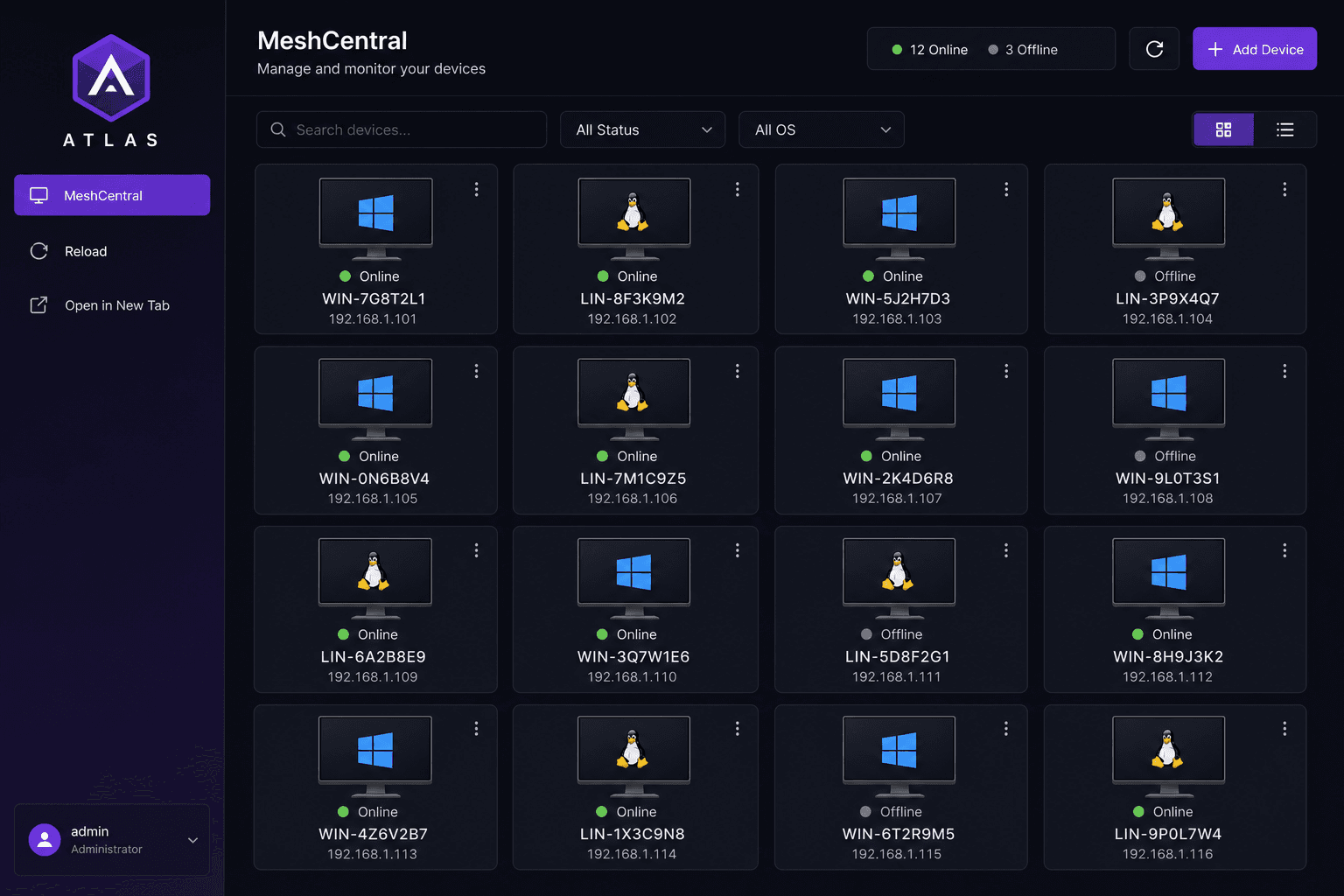Open the menu for WIN-6T2R9M5
Viewport: 1344px width, 896px height.
1006,728
